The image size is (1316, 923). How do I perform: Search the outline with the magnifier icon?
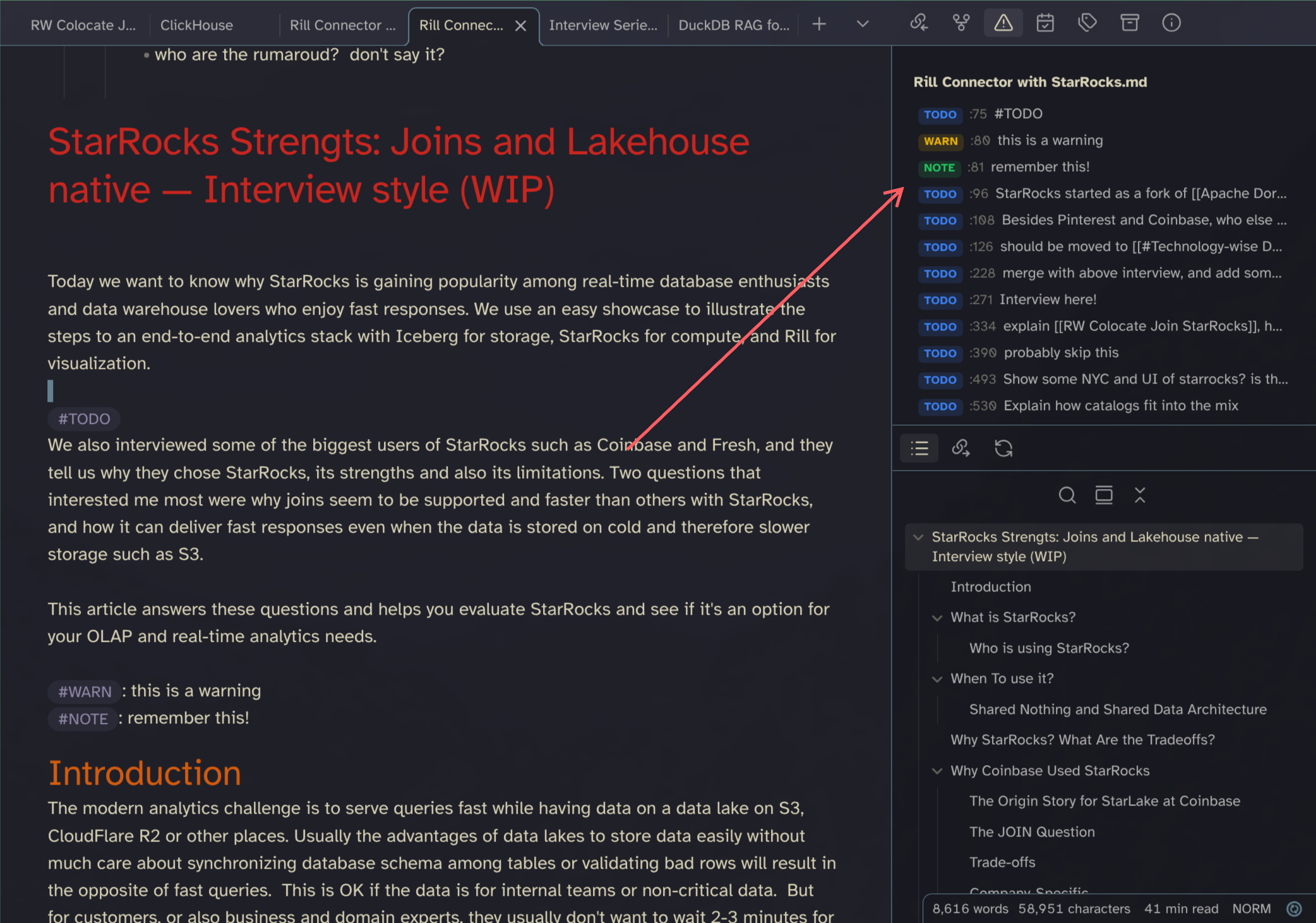[1067, 495]
